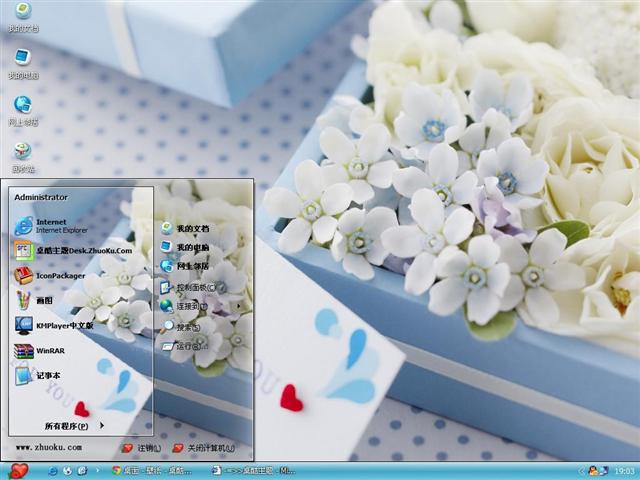The image size is (640, 480).
Task: Expand the 连接到(T) submenu
Action: [200, 306]
